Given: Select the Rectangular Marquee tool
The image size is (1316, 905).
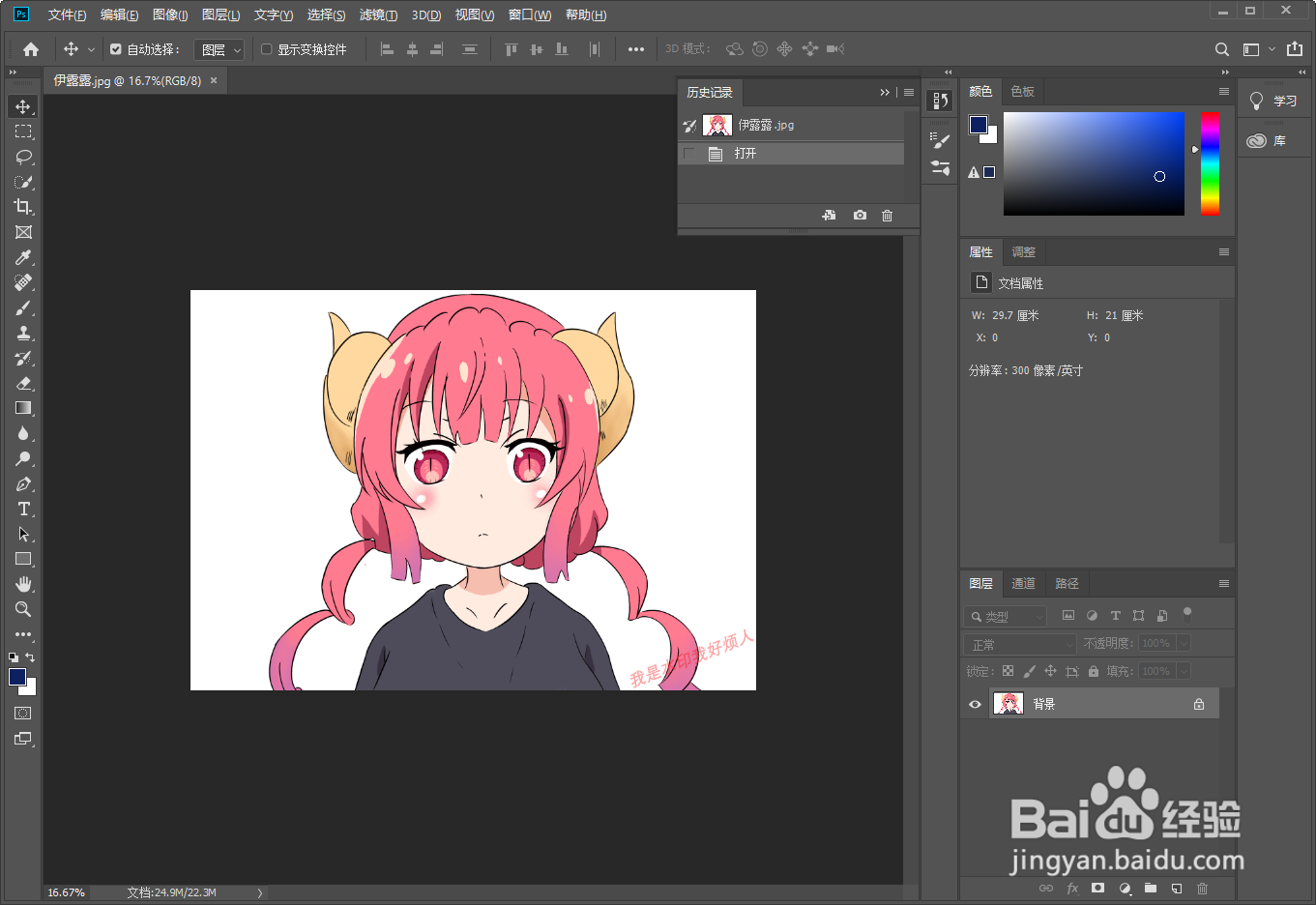Looking at the screenshot, I should coord(23,131).
